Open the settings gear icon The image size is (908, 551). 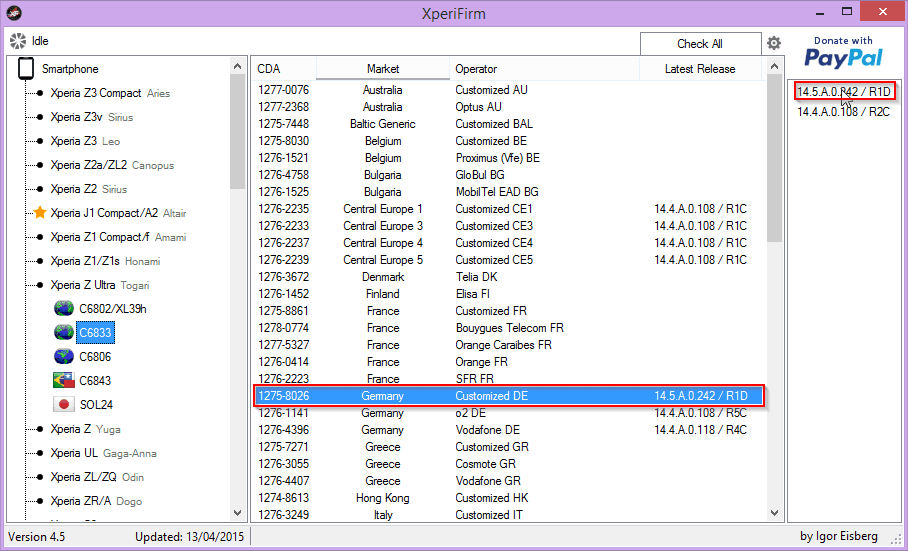tap(774, 43)
